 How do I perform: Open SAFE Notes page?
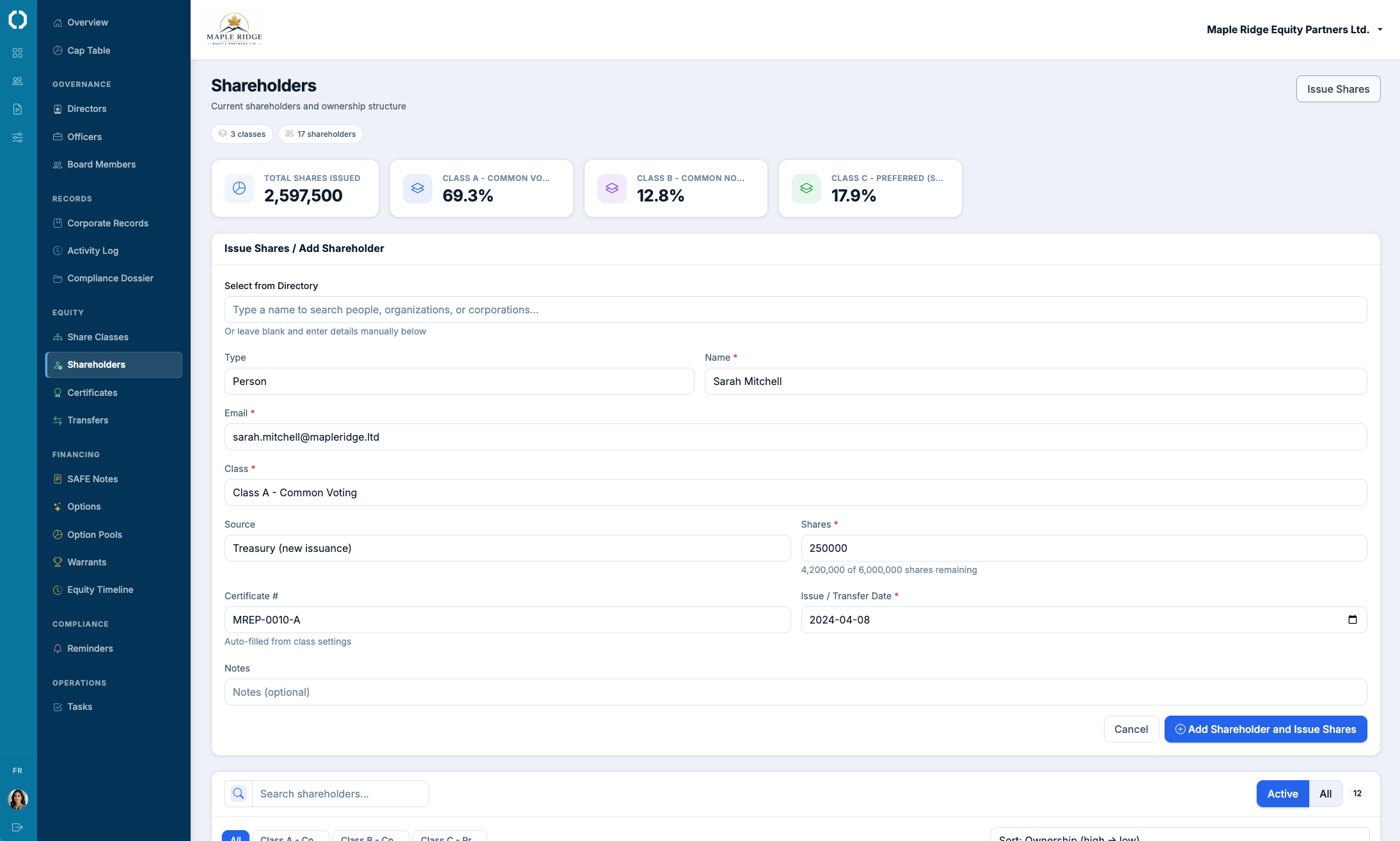point(114,479)
